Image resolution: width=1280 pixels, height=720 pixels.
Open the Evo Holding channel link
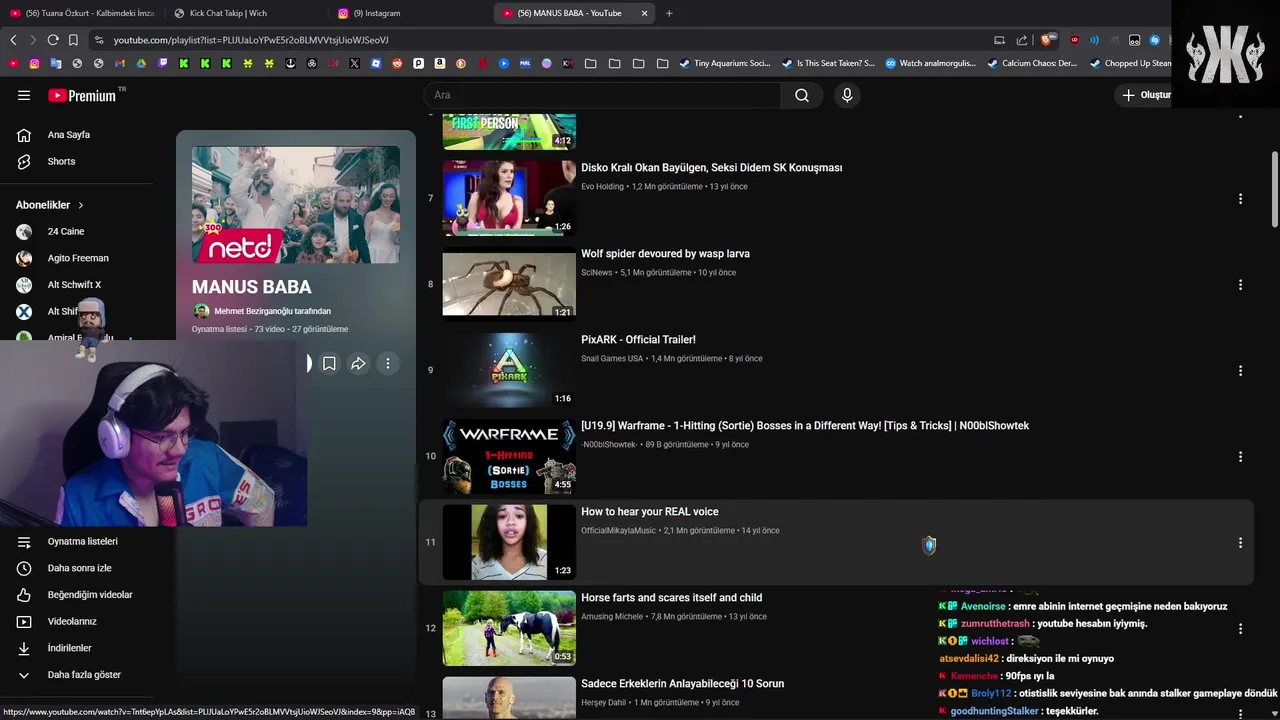coord(602,187)
